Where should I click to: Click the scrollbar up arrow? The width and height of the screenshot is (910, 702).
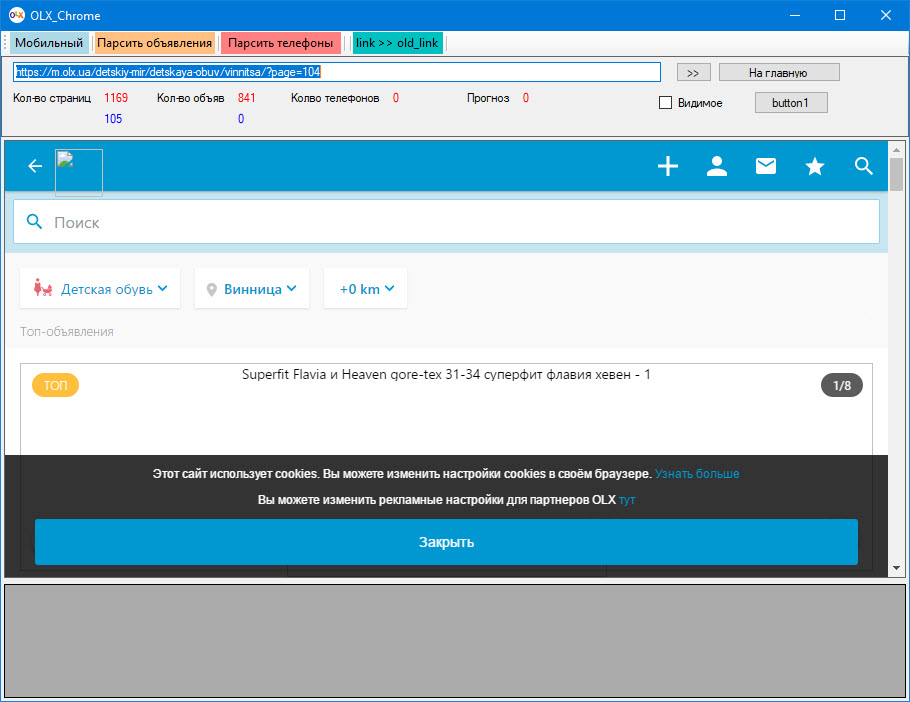point(897,150)
